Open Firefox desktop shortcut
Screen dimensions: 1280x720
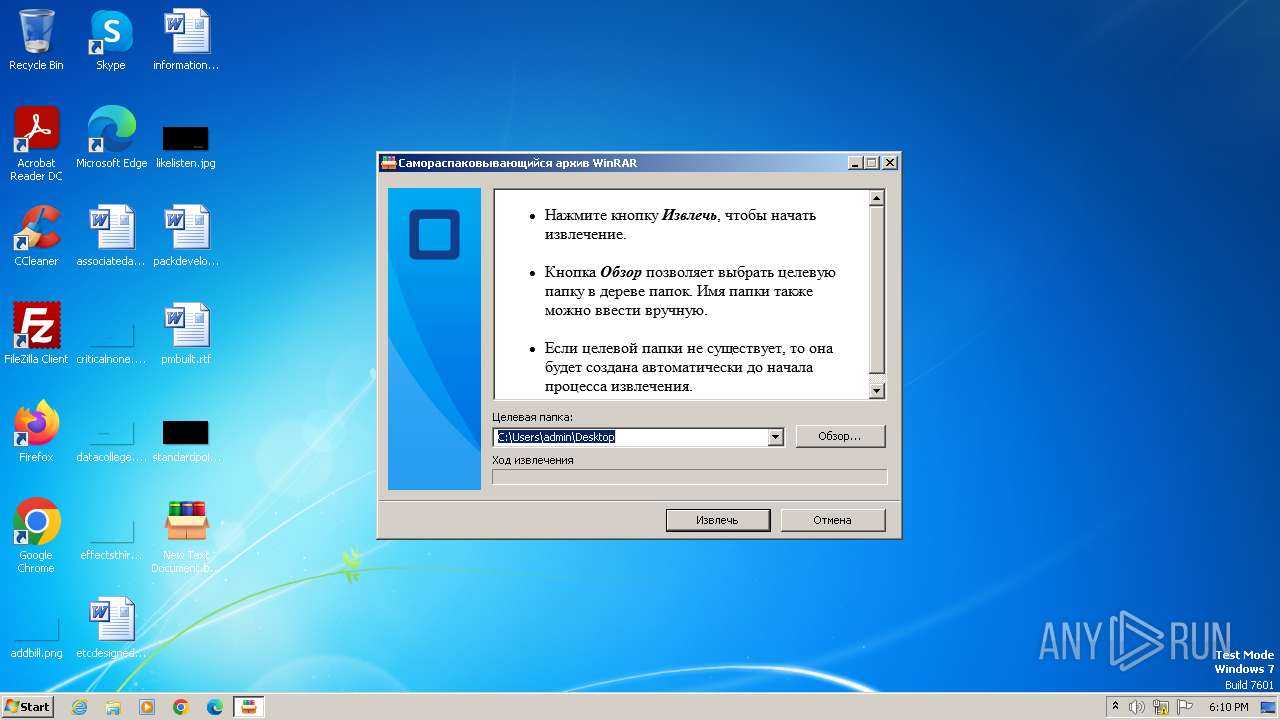[36, 432]
